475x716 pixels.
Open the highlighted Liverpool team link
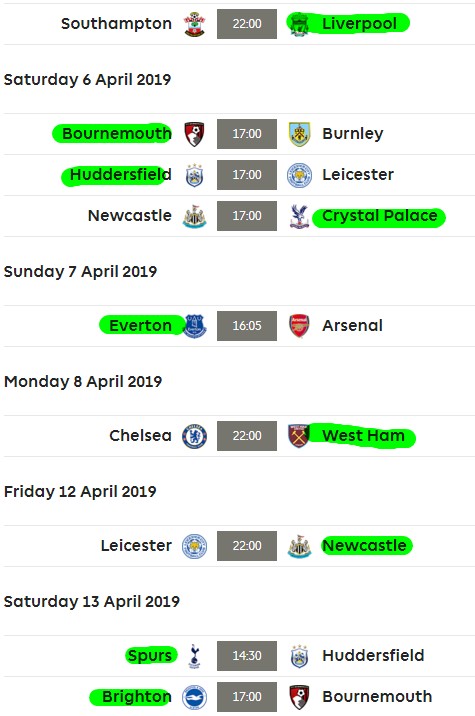(359, 24)
